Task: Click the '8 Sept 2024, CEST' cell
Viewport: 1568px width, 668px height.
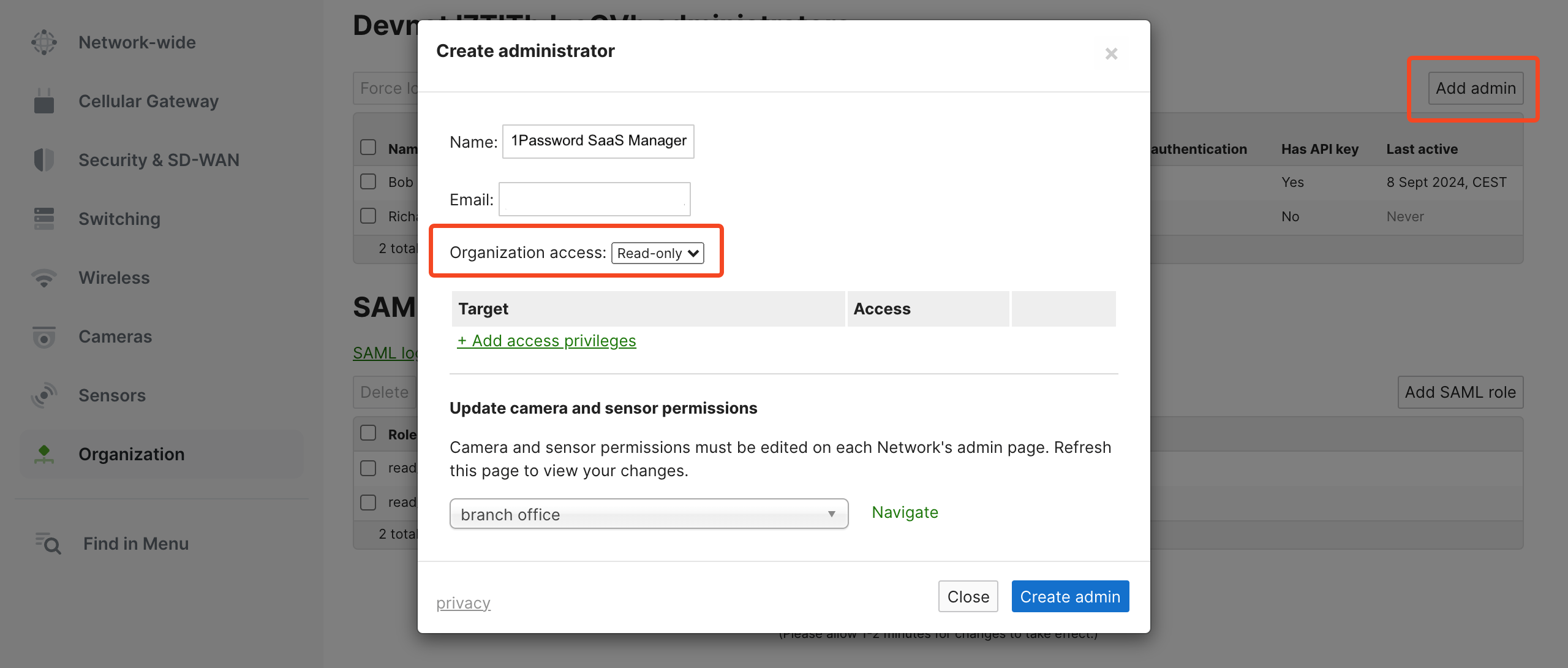Action: 1446,182
